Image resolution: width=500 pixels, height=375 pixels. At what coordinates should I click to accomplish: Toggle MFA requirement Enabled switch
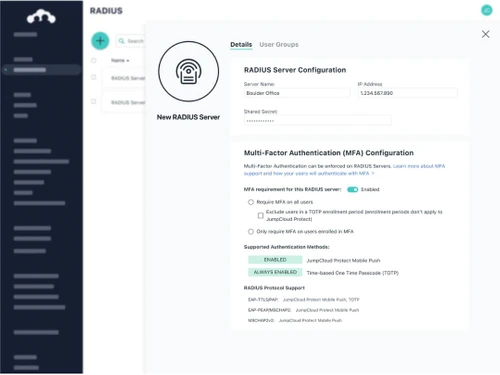[352, 190]
